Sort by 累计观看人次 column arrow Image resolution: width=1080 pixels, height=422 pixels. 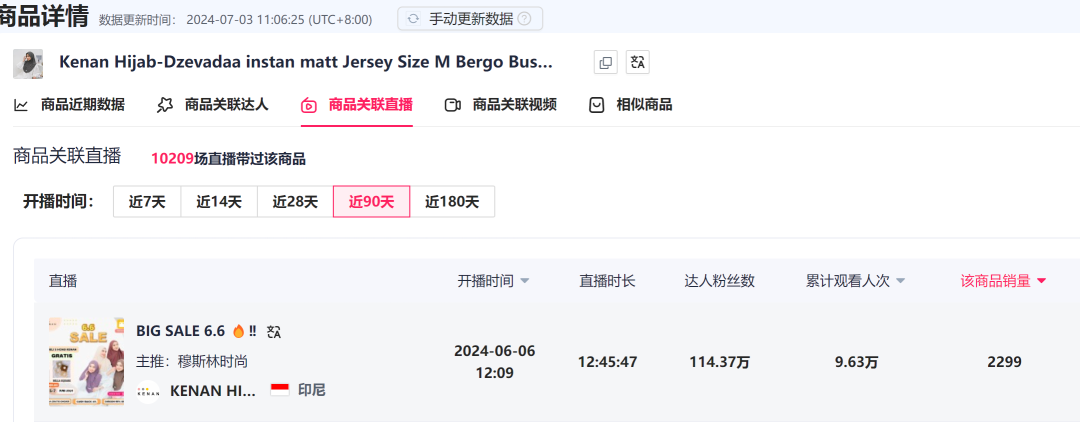coord(901,282)
